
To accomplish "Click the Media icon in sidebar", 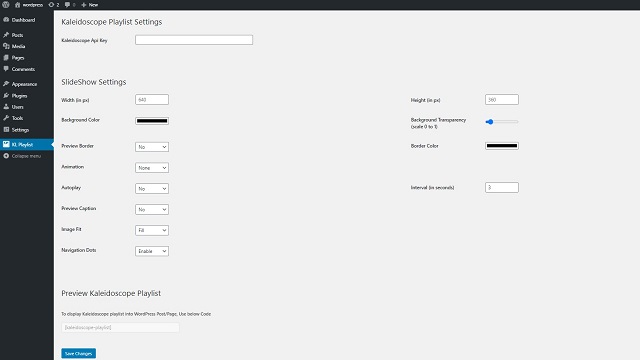I will click(6, 46).
